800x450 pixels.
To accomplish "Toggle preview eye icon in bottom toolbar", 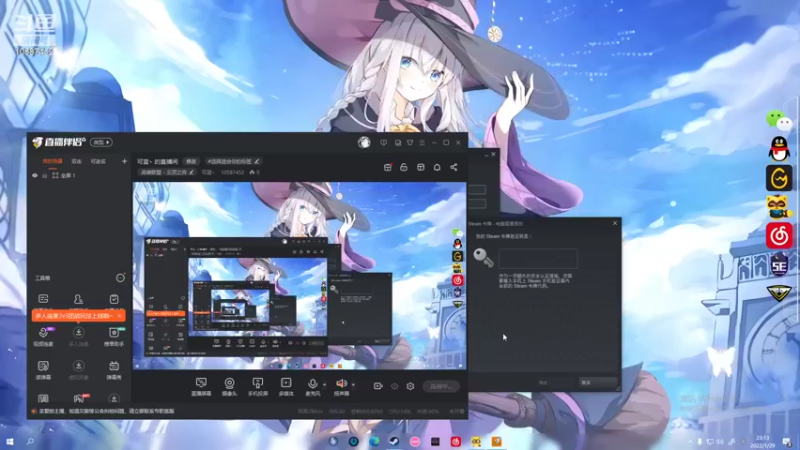I will pyautogui.click(x=394, y=386).
